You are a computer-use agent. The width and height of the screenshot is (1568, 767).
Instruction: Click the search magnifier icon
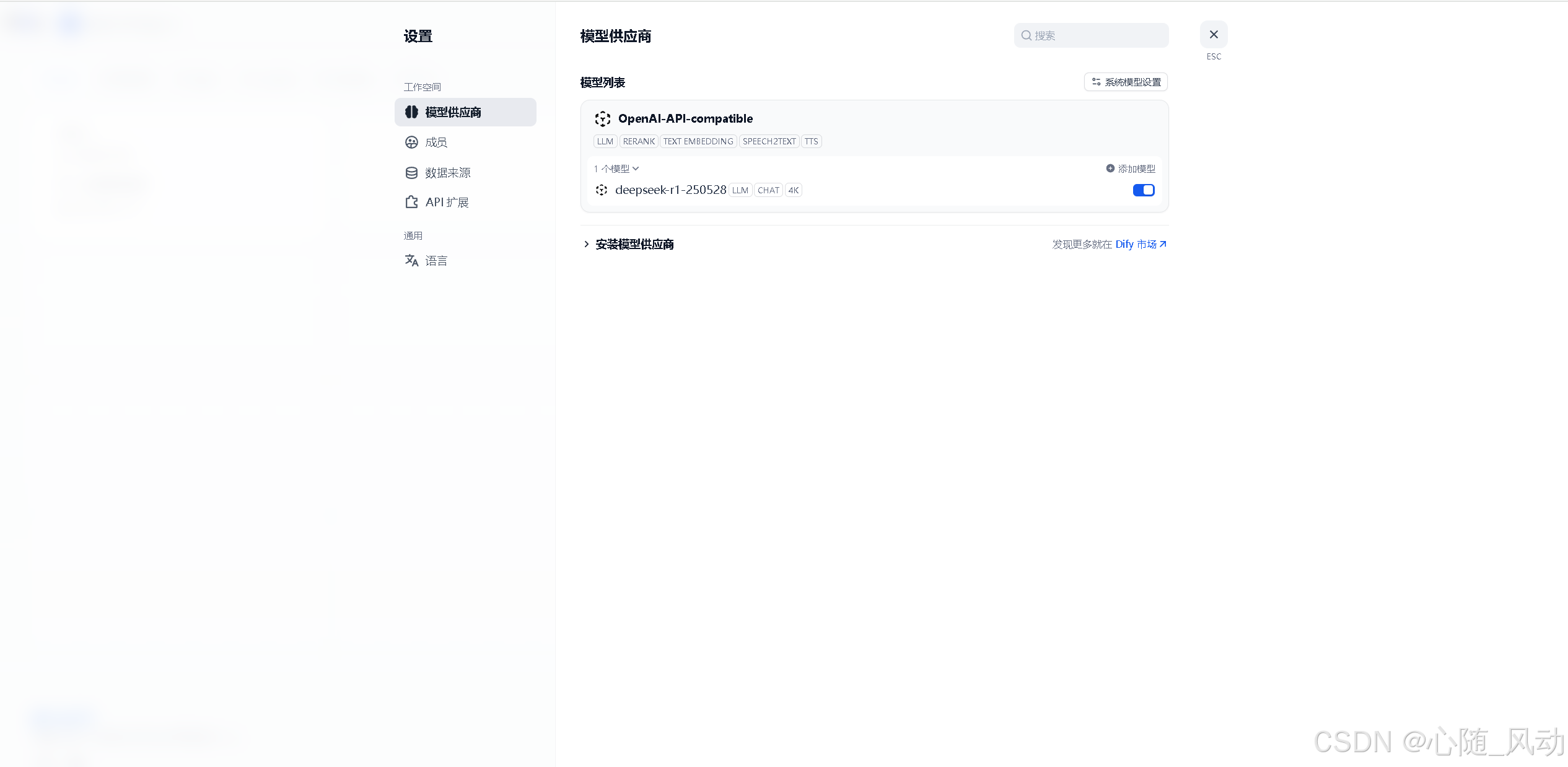[1027, 36]
